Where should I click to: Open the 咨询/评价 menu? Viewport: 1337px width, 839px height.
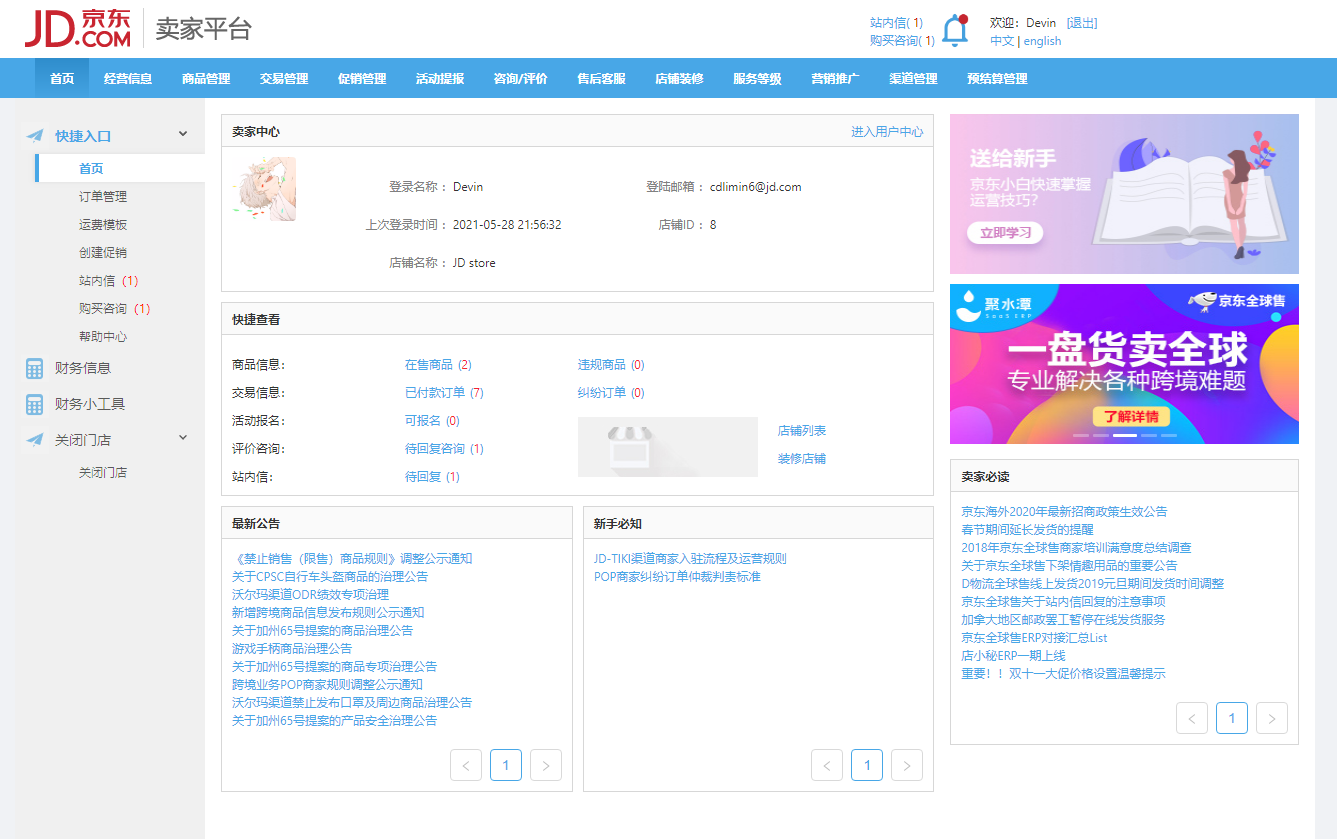[x=521, y=78]
